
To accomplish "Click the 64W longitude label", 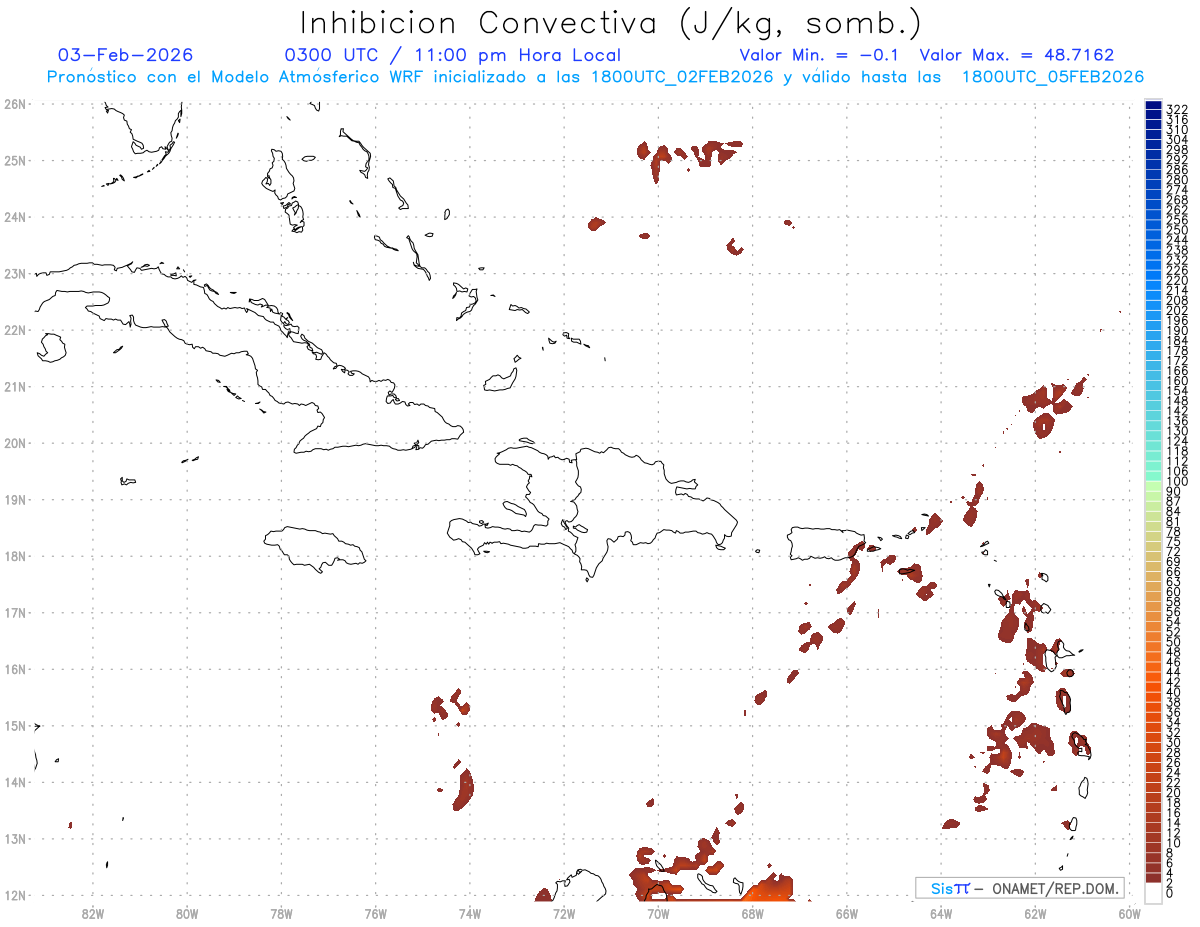I will (941, 913).
